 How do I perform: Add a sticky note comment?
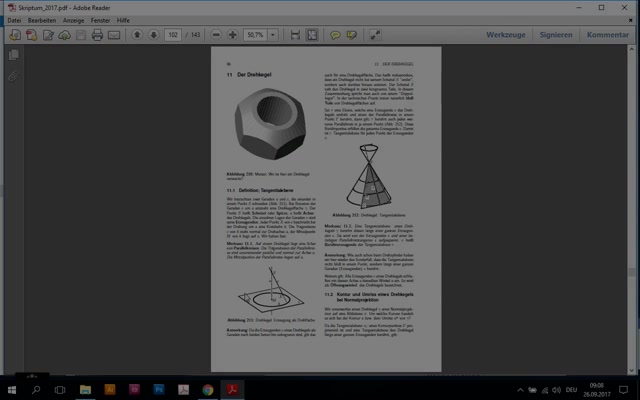(x=336, y=35)
